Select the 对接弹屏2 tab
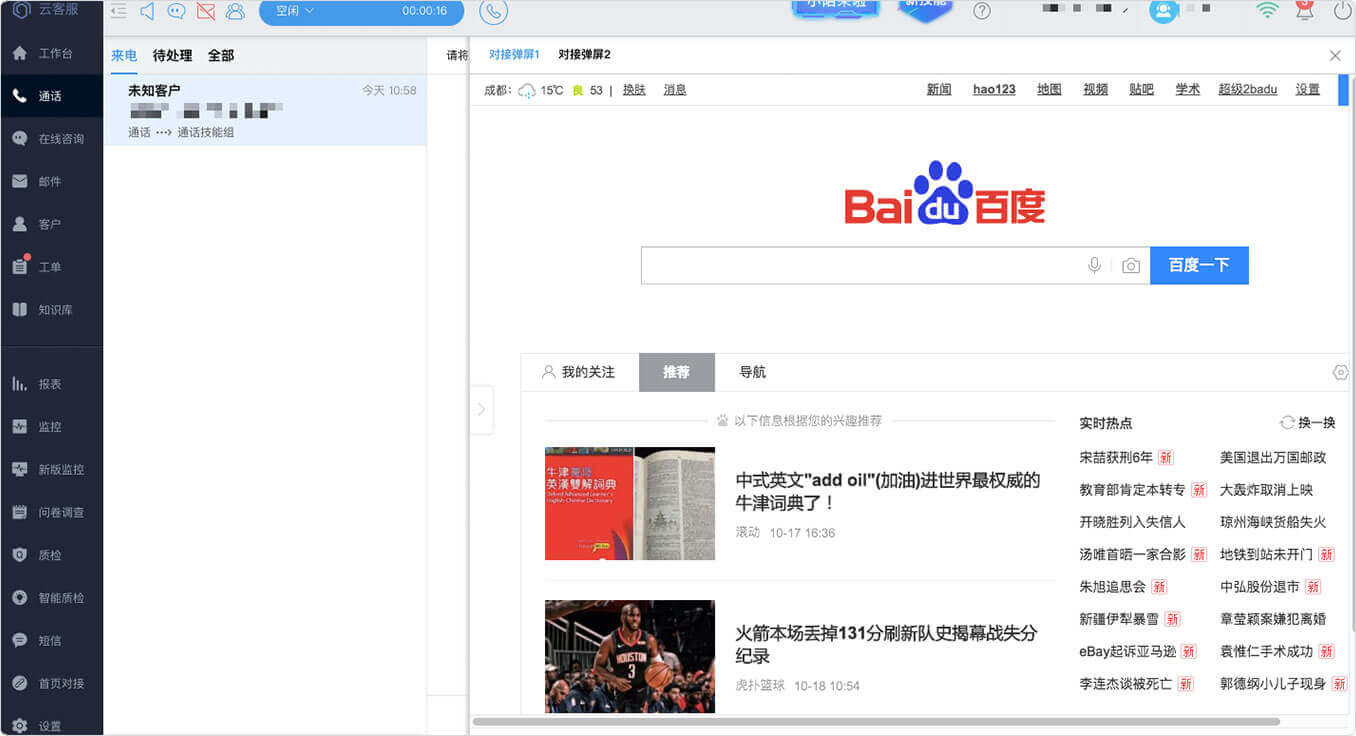Screen dimensions: 1356x736 pyautogui.click(x=584, y=55)
